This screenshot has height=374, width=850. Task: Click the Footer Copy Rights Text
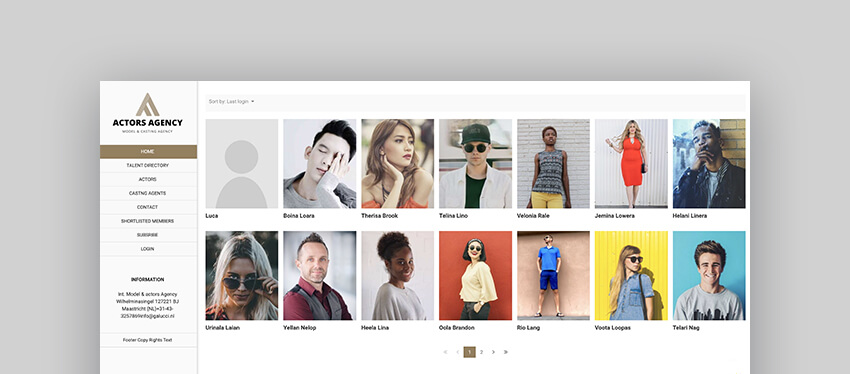147,340
